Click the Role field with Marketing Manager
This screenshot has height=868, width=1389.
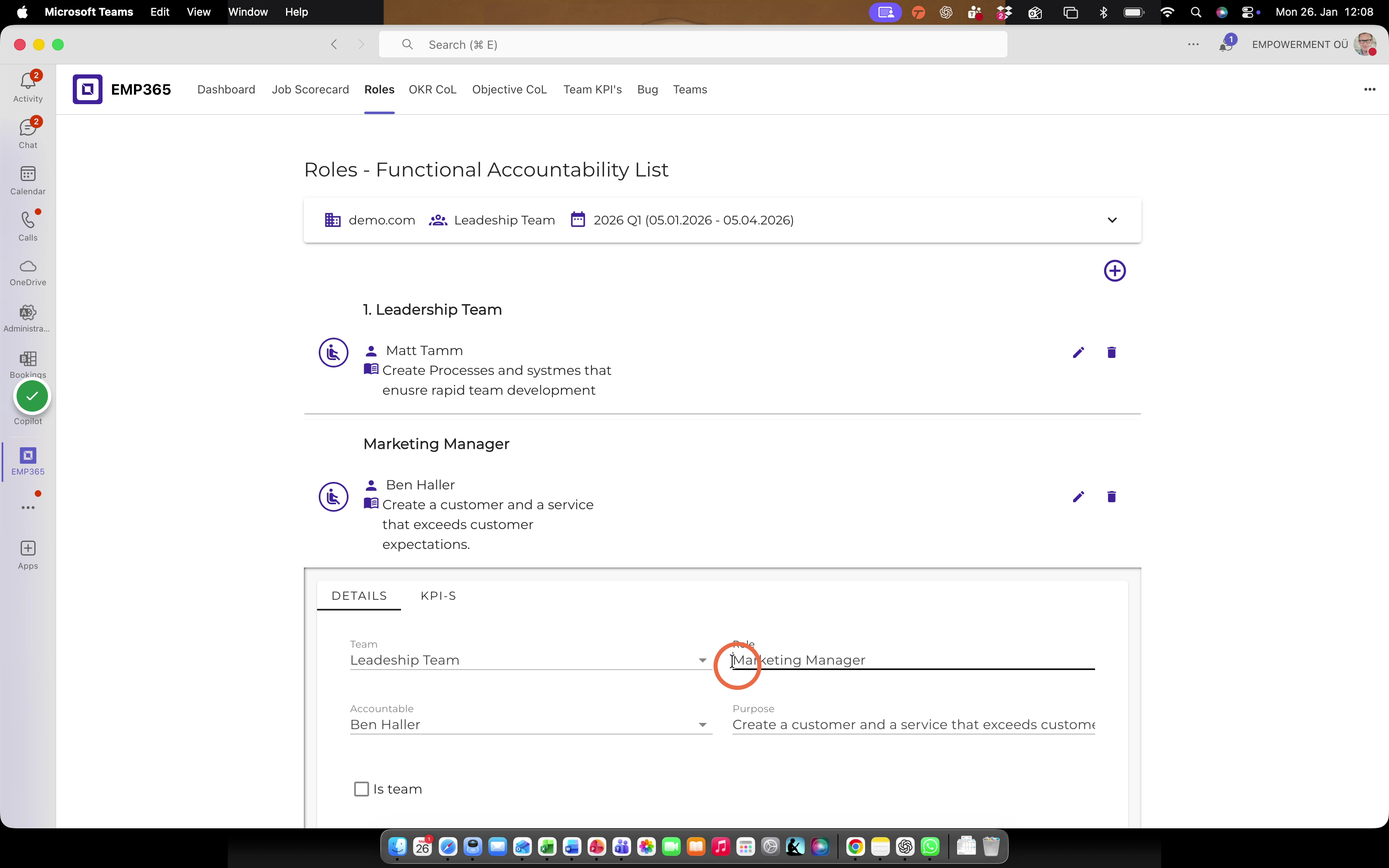click(x=913, y=660)
